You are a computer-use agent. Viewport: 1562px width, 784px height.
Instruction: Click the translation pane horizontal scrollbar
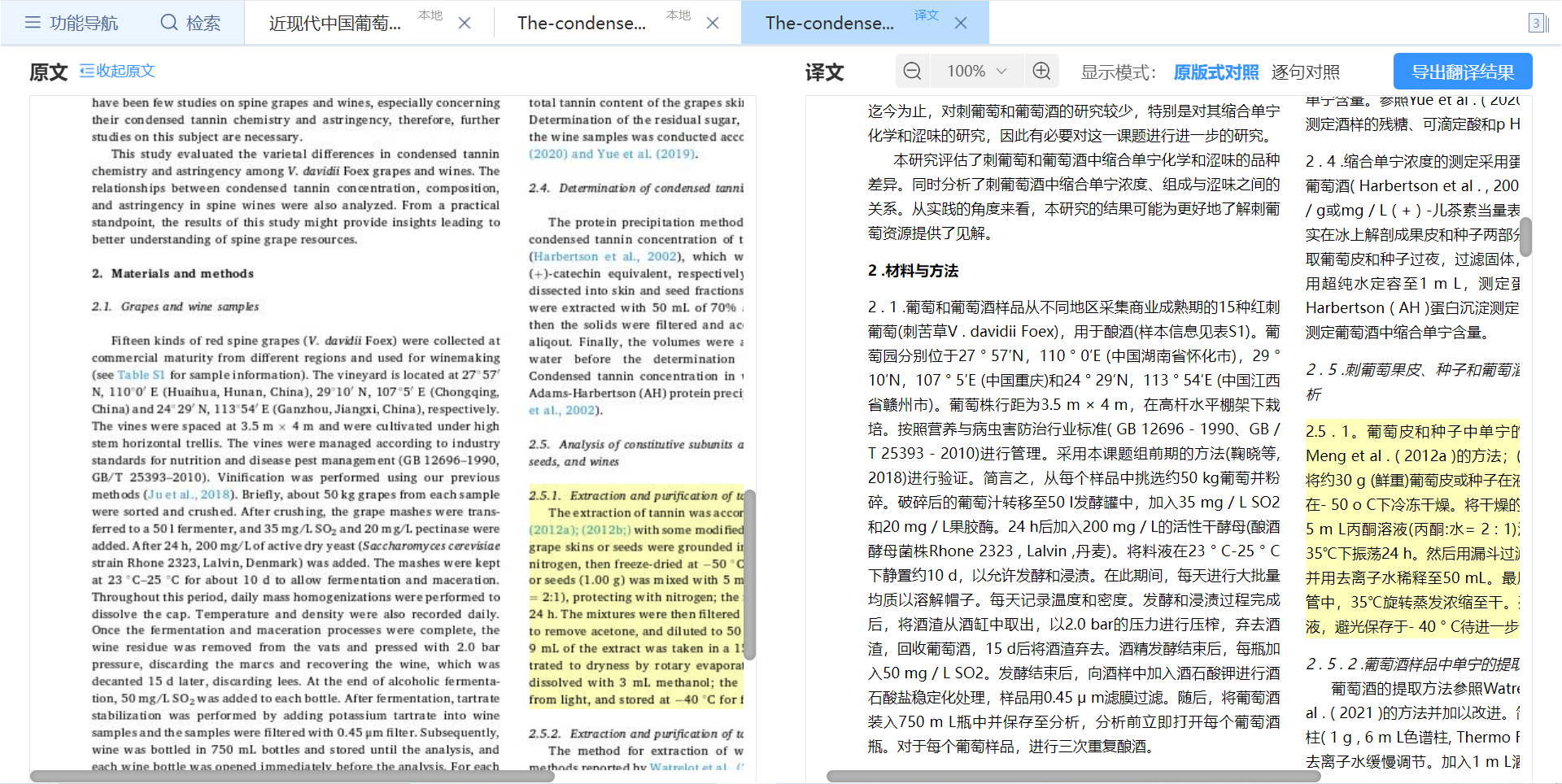(x=1073, y=777)
